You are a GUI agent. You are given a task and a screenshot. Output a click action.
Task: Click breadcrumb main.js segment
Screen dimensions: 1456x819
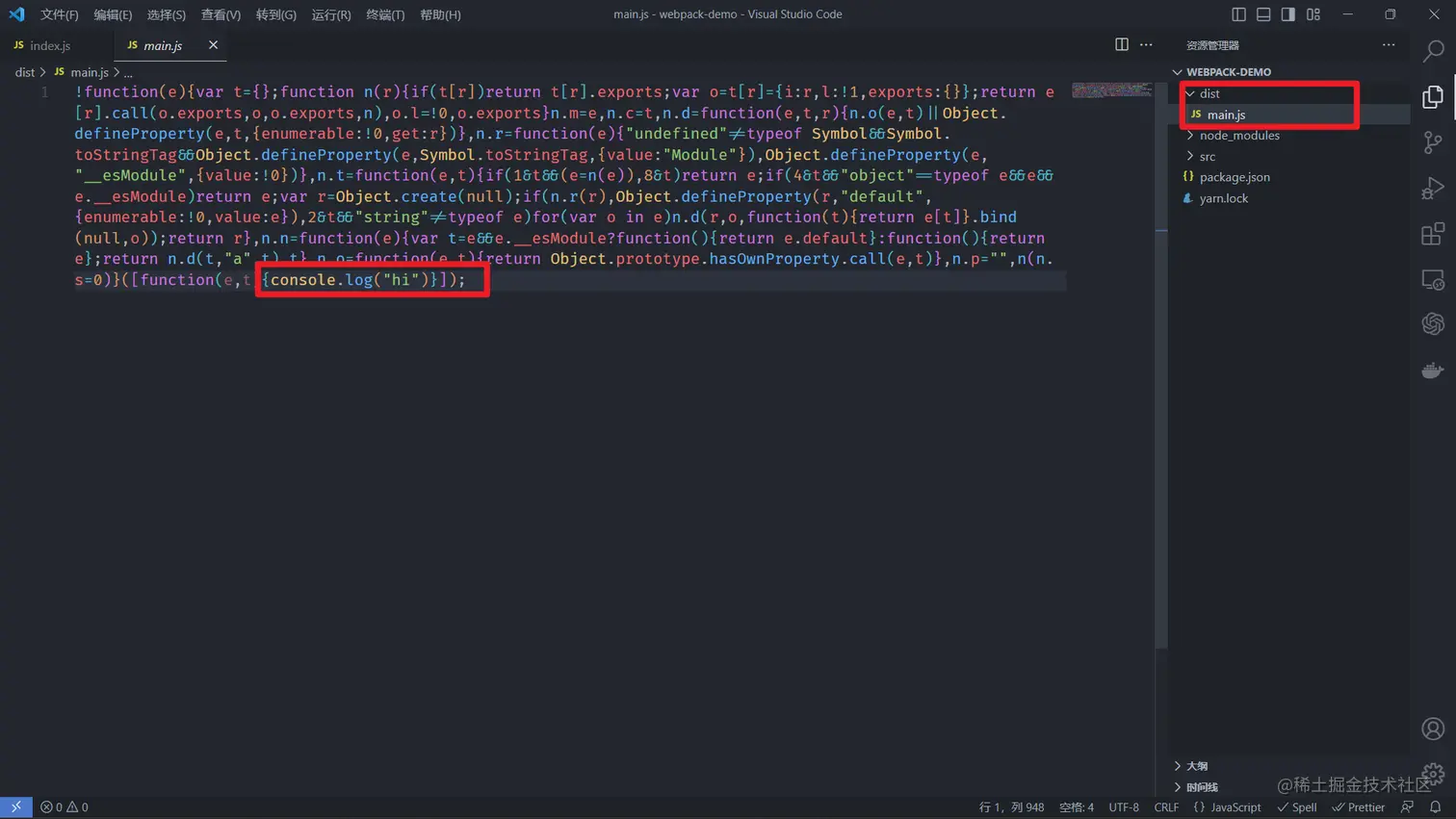tap(89, 72)
